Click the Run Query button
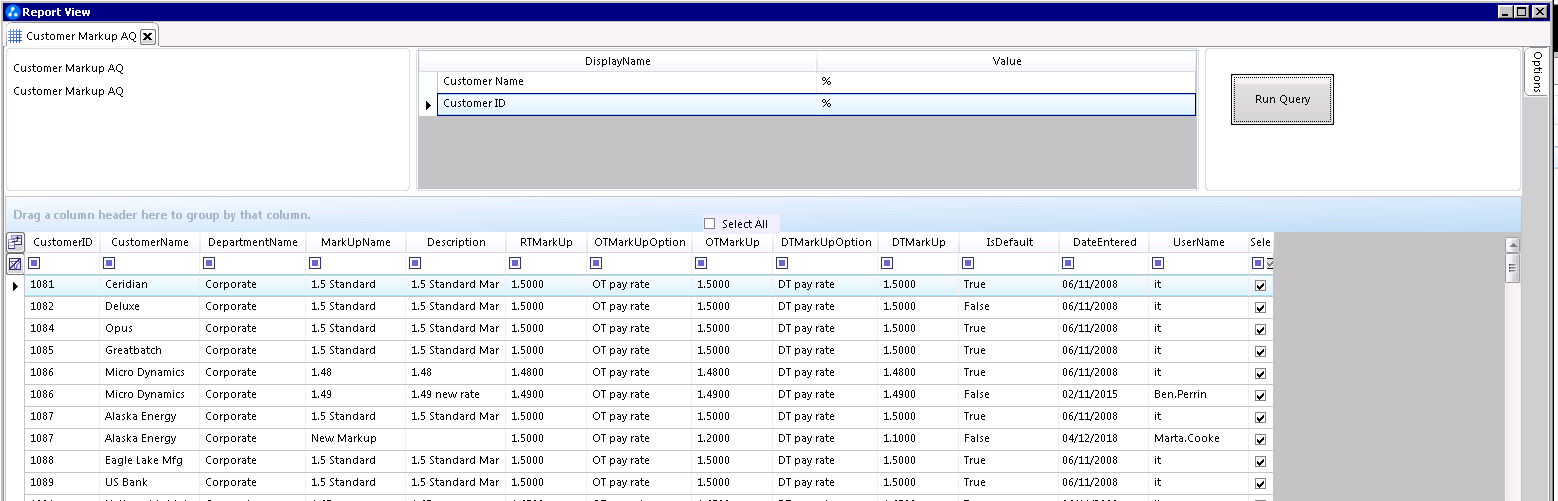The image size is (1558, 501). coord(1282,99)
